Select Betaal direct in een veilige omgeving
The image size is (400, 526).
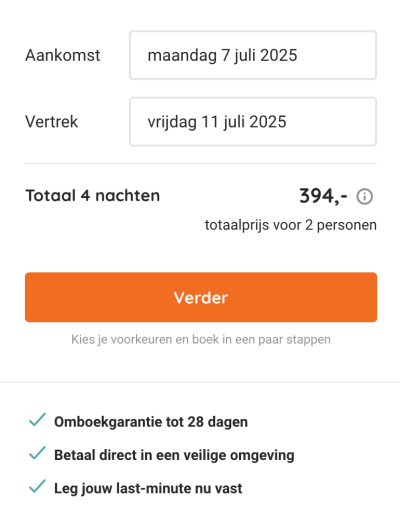click(x=174, y=455)
